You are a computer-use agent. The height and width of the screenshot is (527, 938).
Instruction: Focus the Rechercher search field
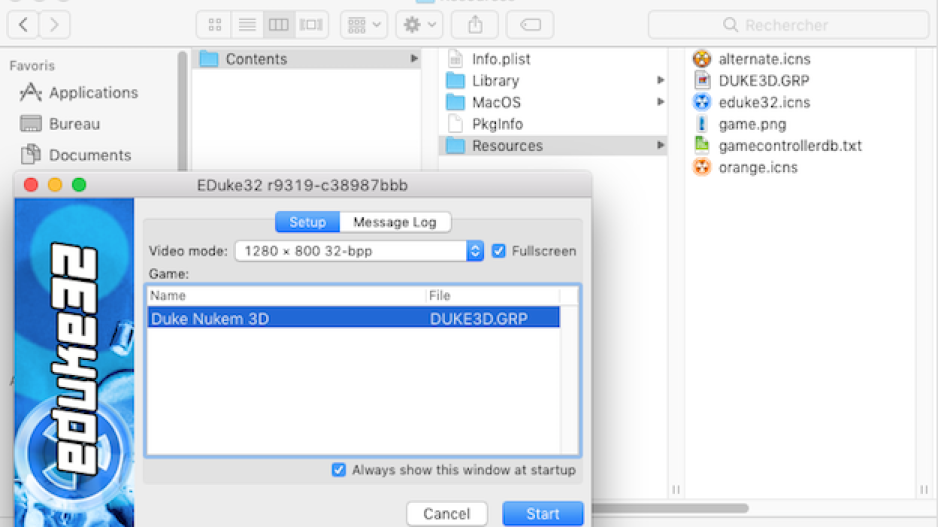coord(788,25)
